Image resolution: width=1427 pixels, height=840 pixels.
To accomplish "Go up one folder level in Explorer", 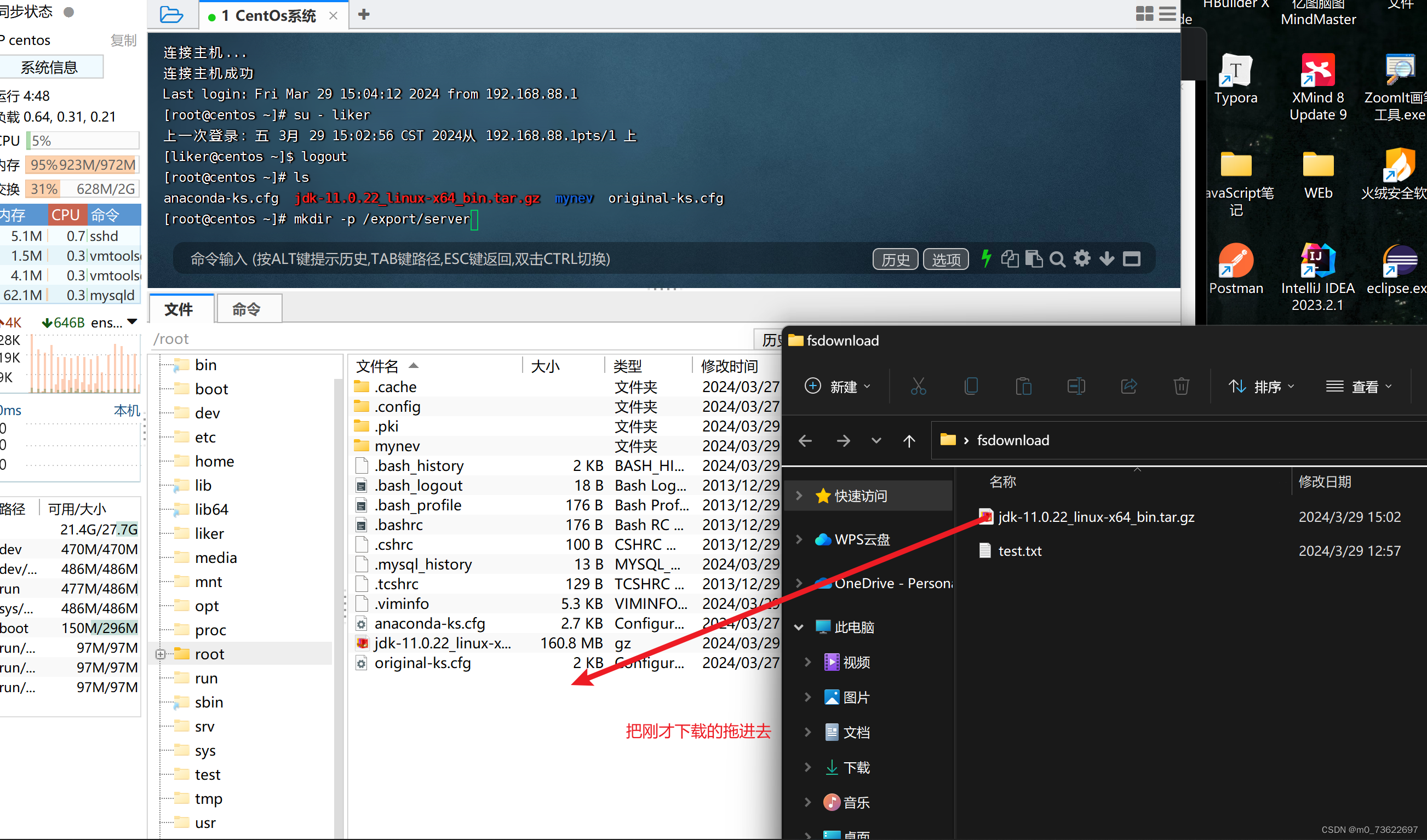I will [909, 440].
